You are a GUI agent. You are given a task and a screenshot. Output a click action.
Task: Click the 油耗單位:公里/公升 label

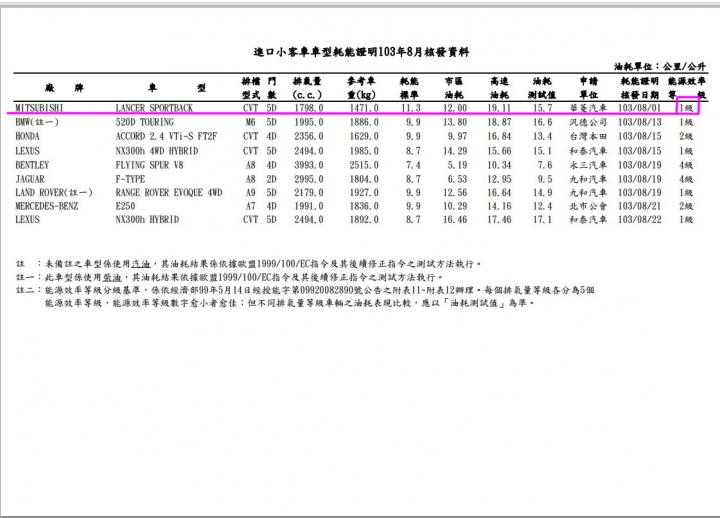click(x=659, y=67)
